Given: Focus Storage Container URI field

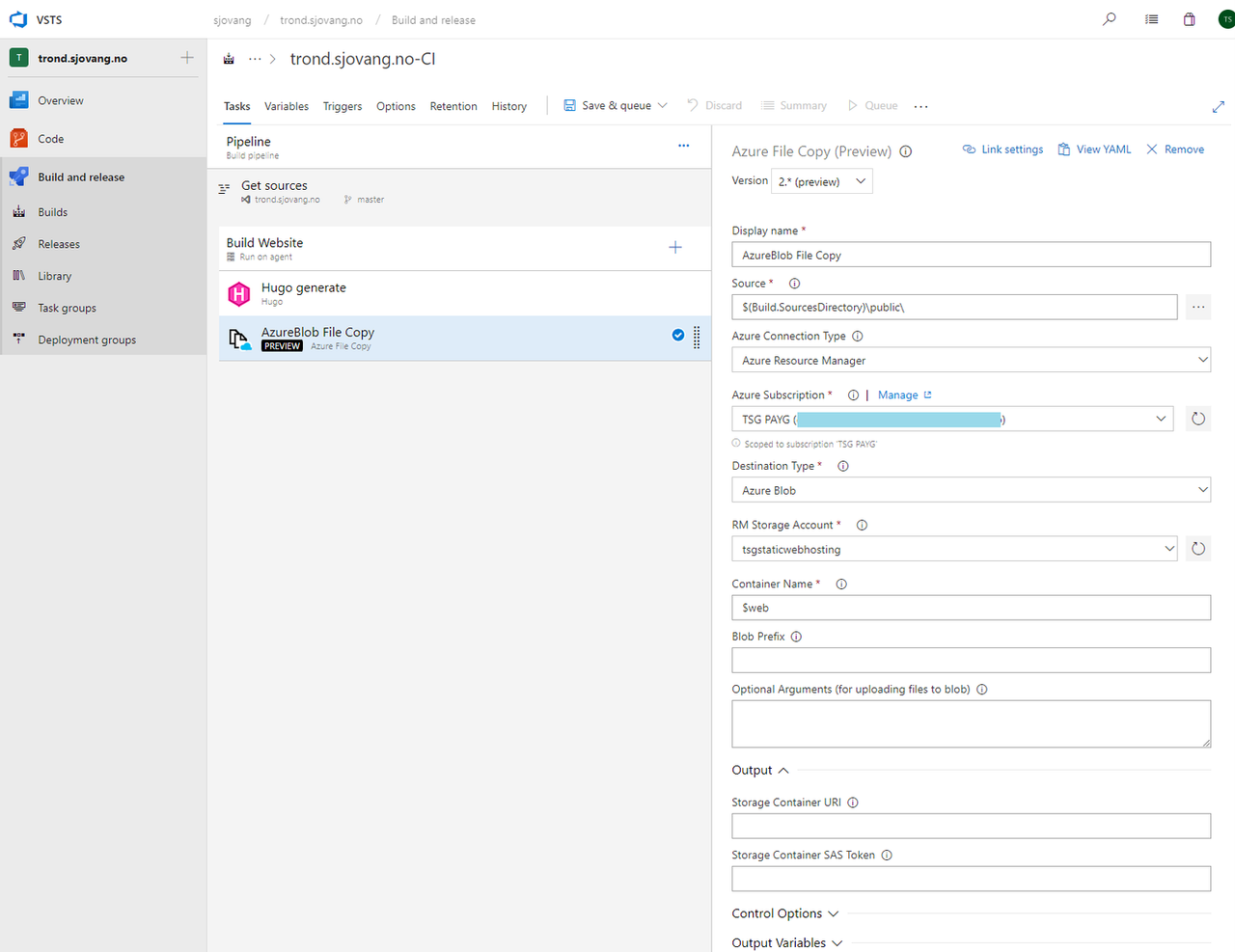Looking at the screenshot, I should (972, 826).
